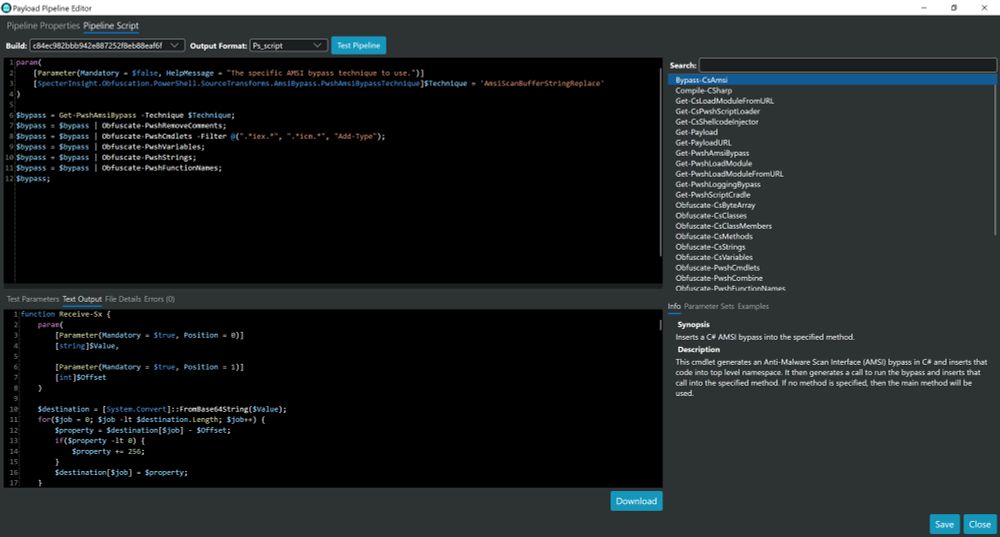1000x537 pixels.
Task: Open the Build dropdown
Action: [107, 45]
